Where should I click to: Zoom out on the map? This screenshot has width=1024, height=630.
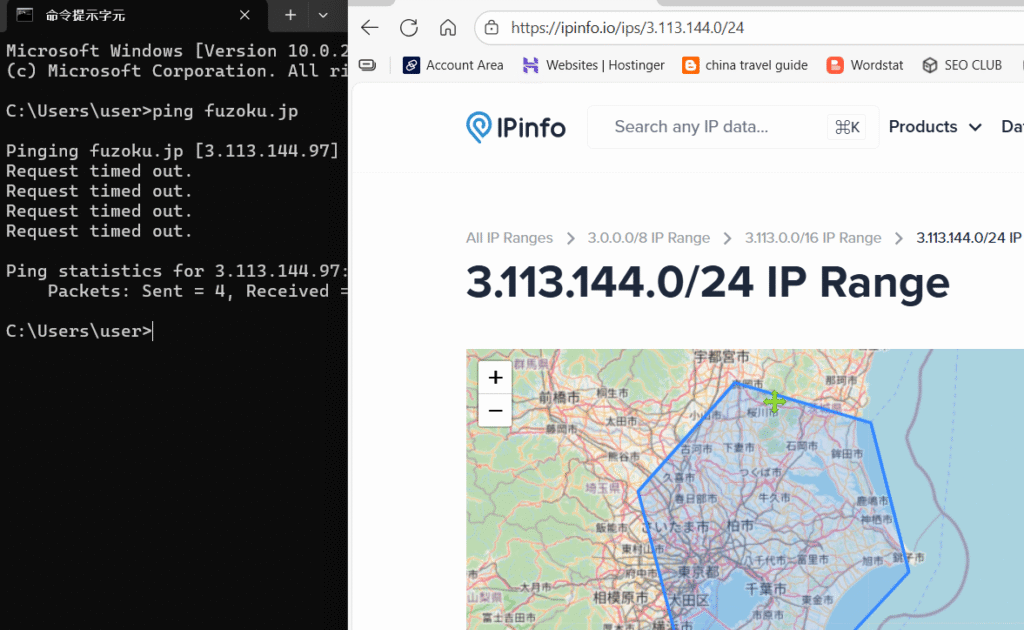point(495,410)
